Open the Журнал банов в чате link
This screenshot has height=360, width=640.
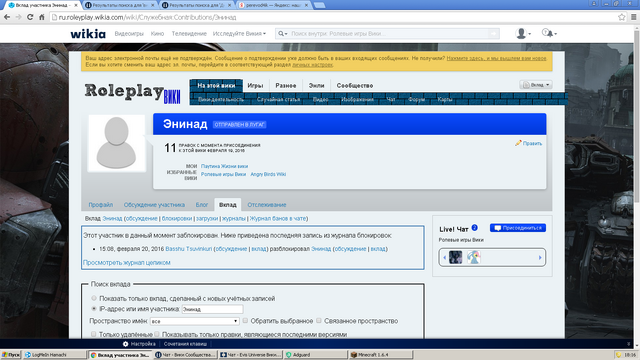pos(278,218)
